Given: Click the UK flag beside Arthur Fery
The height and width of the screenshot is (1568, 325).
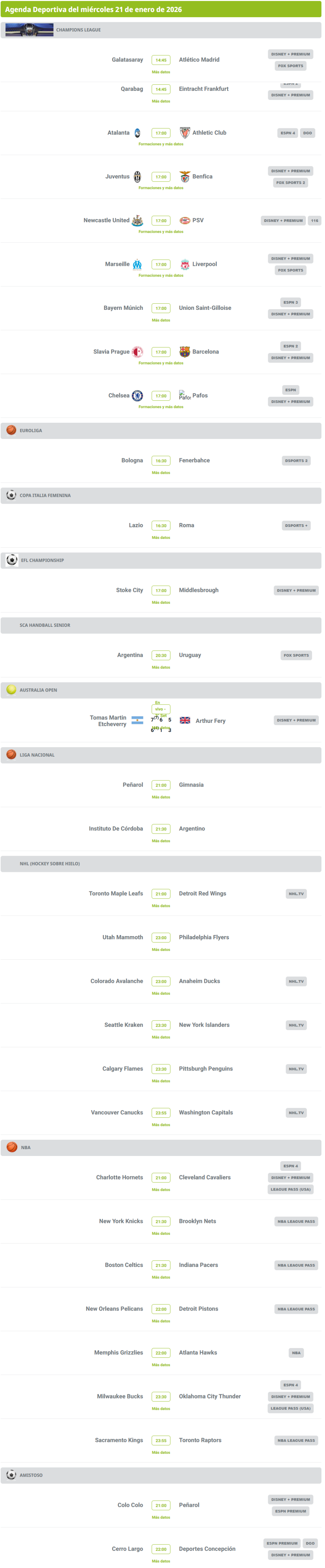Looking at the screenshot, I should click(185, 720).
